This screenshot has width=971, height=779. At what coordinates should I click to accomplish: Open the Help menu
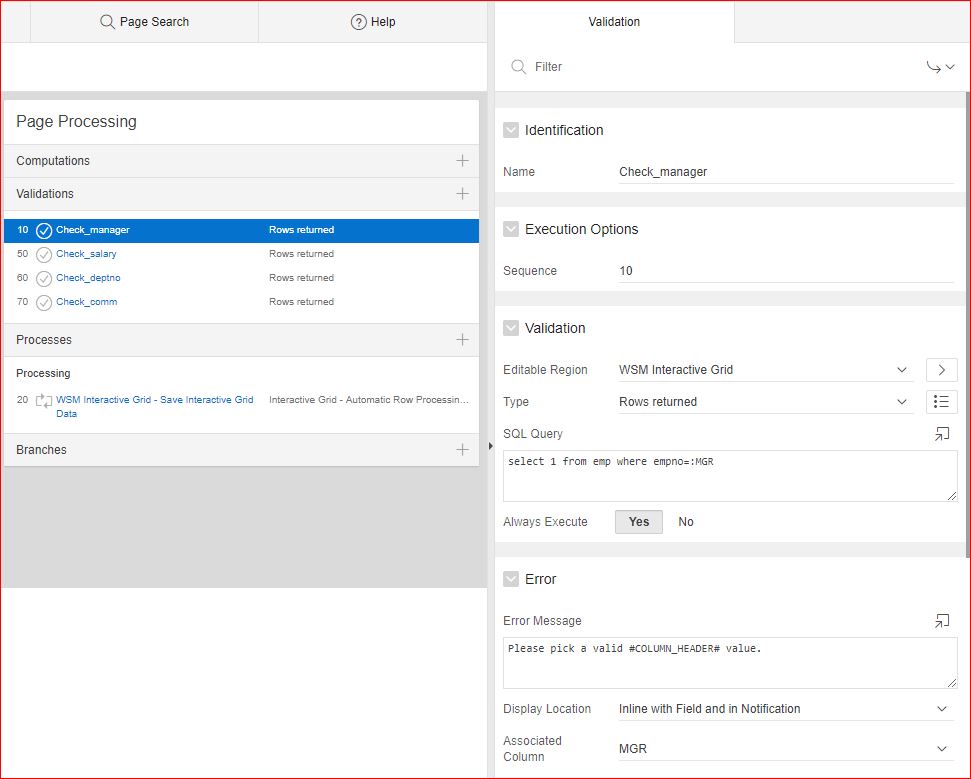point(373,22)
